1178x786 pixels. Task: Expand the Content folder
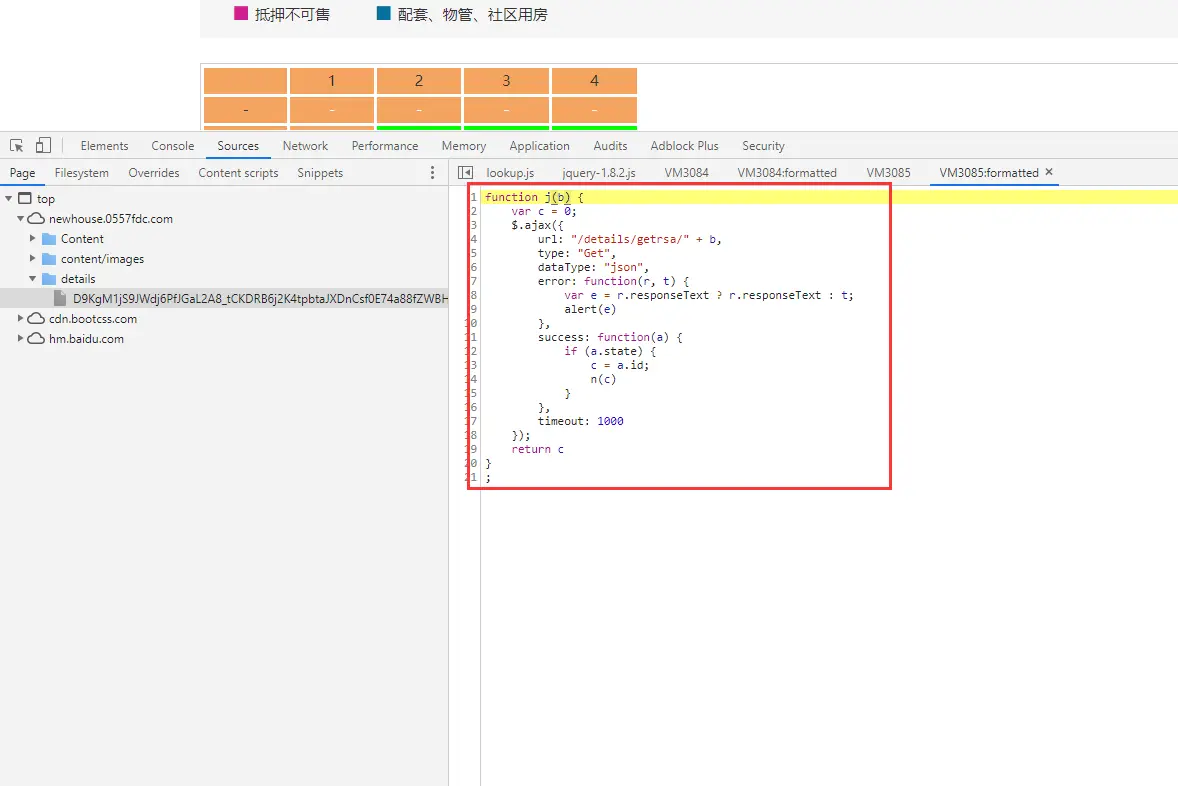pos(32,238)
